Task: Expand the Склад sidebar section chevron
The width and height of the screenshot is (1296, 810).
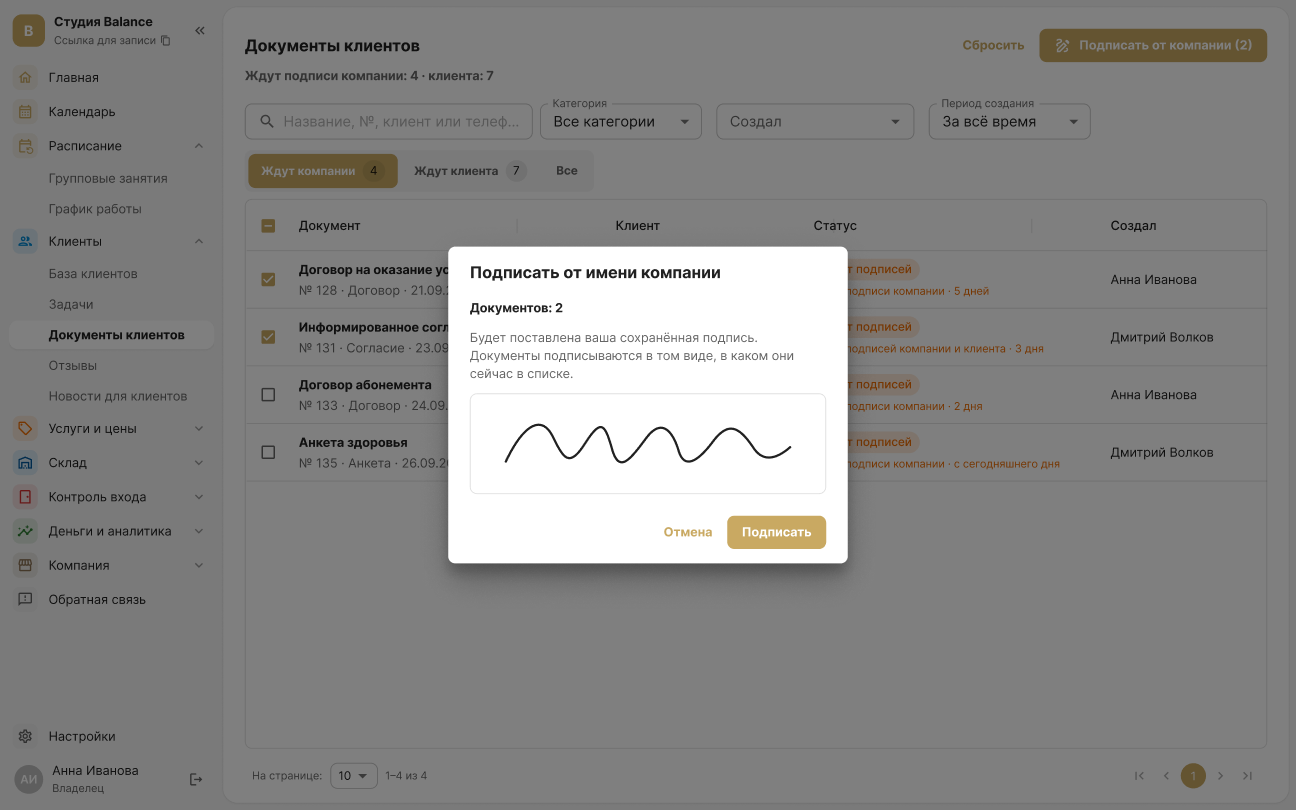Action: pos(199,462)
